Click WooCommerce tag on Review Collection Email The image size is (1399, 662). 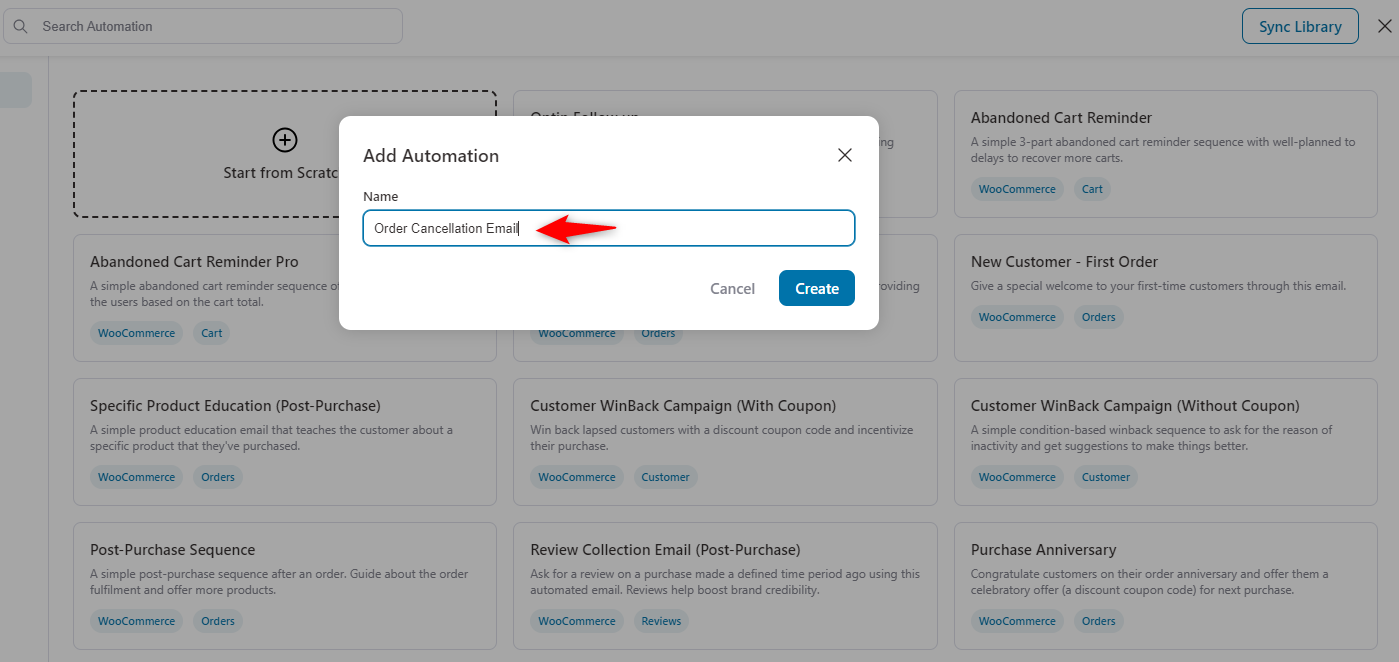click(x=577, y=621)
